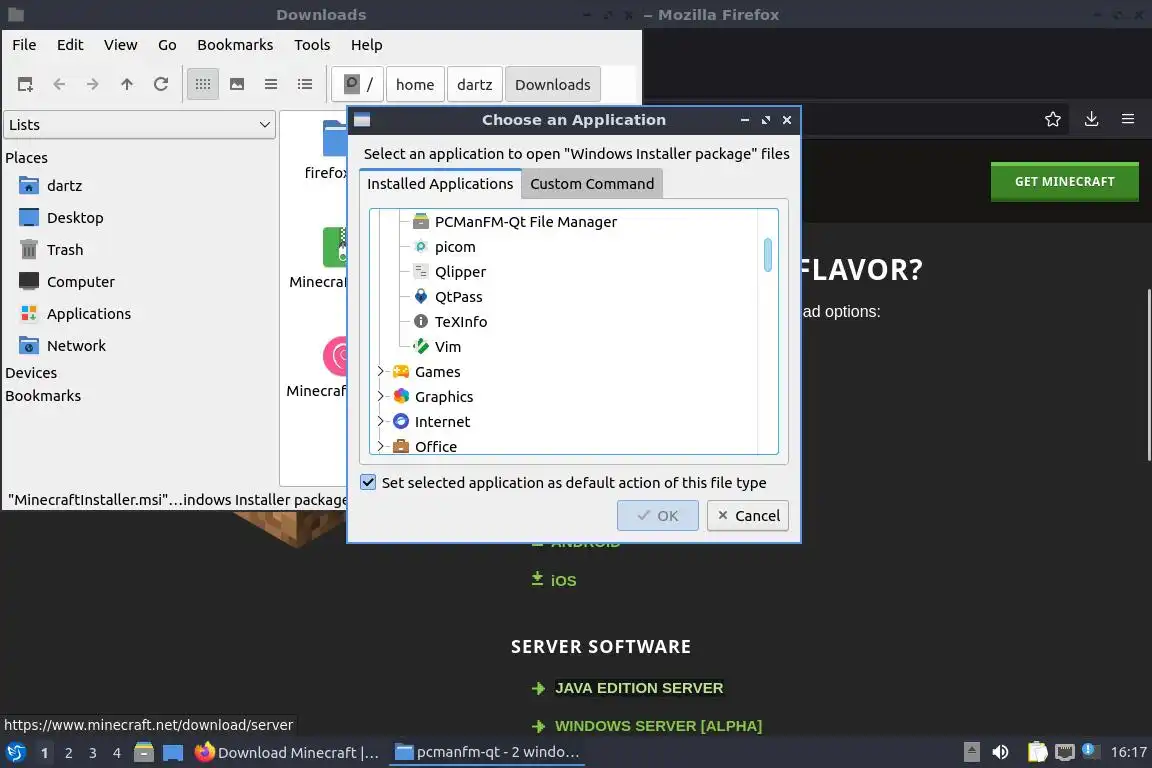Expand the Graphics category

pyautogui.click(x=381, y=397)
